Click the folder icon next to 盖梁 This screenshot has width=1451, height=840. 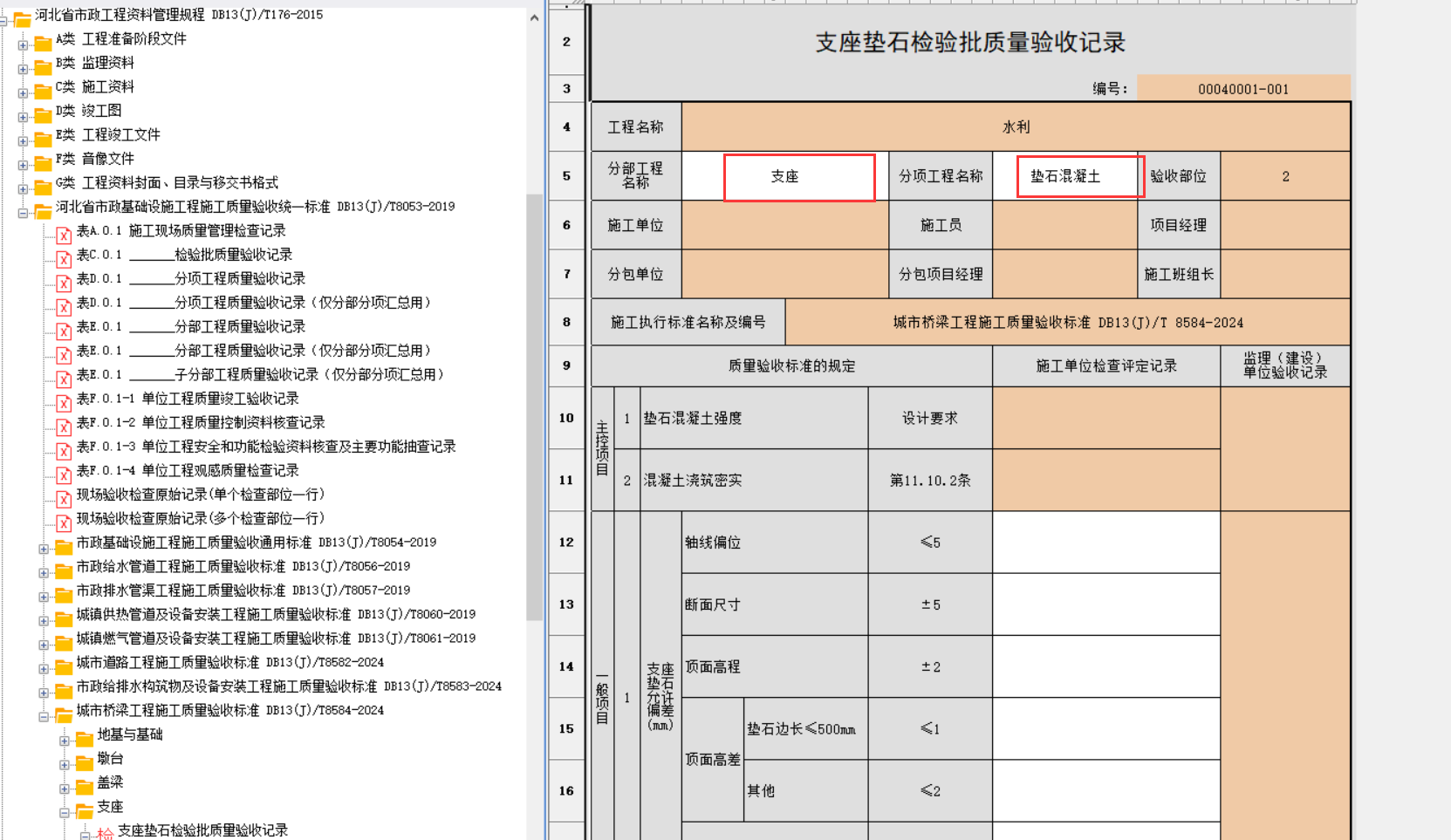click(85, 786)
